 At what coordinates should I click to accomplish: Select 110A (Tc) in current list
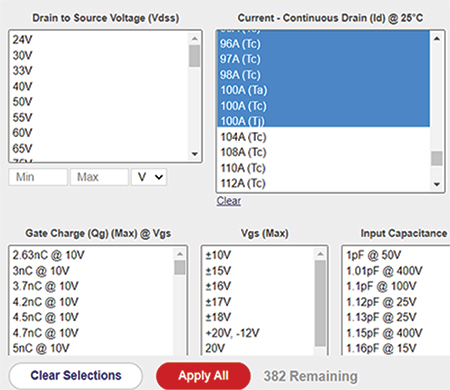[323, 168]
